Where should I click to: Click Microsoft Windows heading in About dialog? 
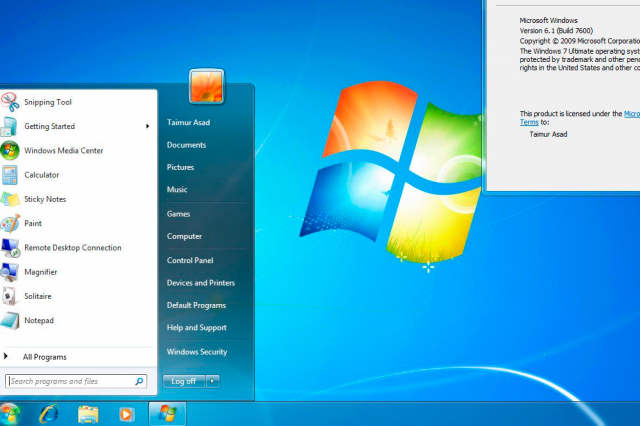pyautogui.click(x=548, y=20)
